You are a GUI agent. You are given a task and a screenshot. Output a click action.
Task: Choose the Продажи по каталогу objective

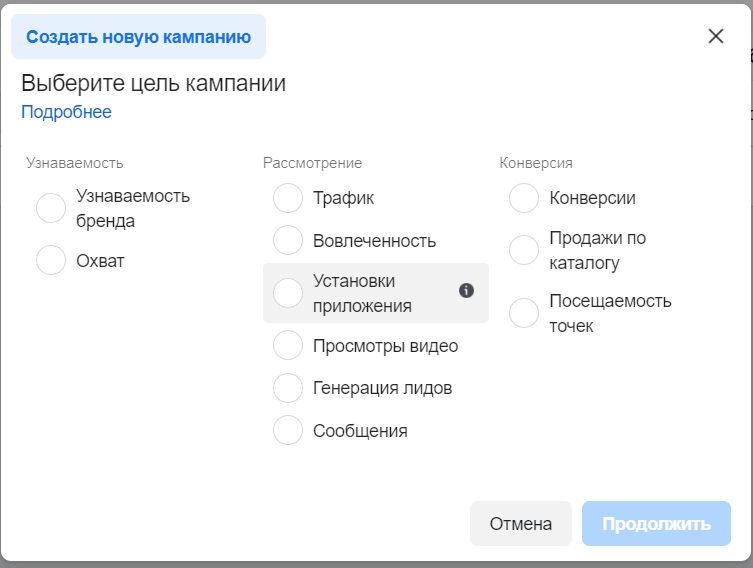pyautogui.click(x=524, y=250)
